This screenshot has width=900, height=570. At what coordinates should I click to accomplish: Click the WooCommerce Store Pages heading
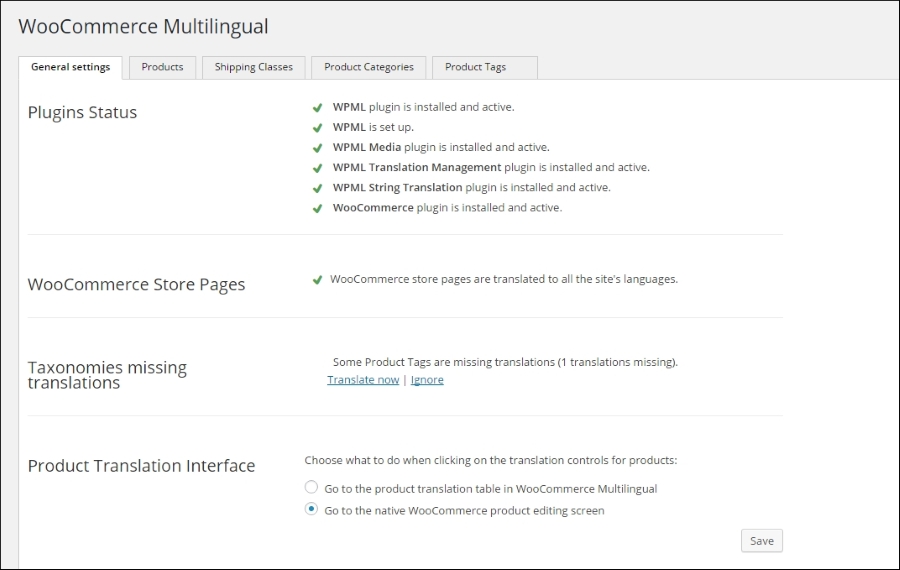pos(136,285)
